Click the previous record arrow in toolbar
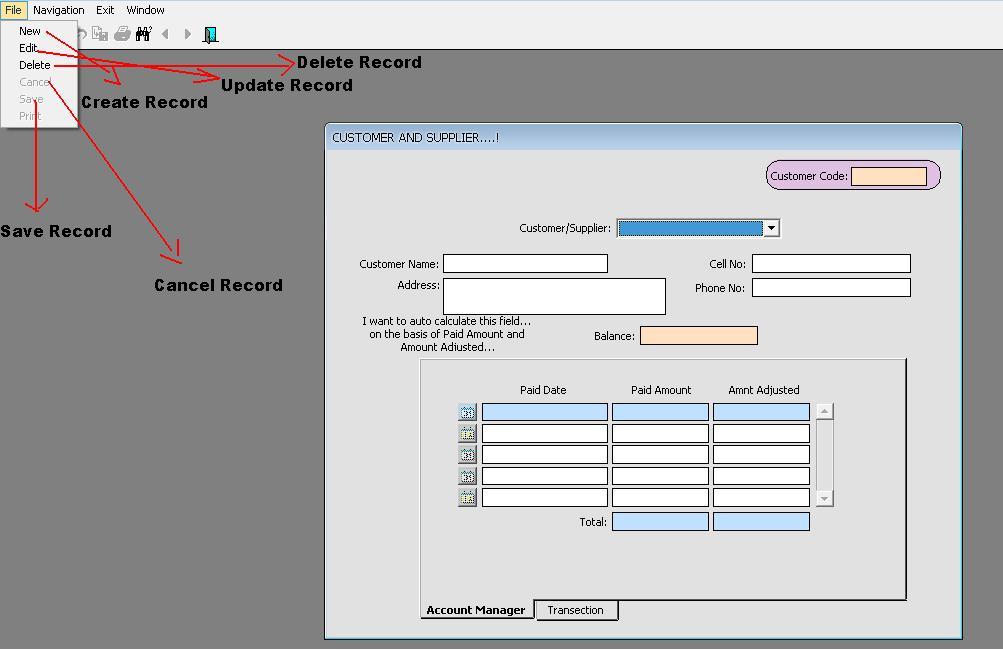 click(165, 34)
